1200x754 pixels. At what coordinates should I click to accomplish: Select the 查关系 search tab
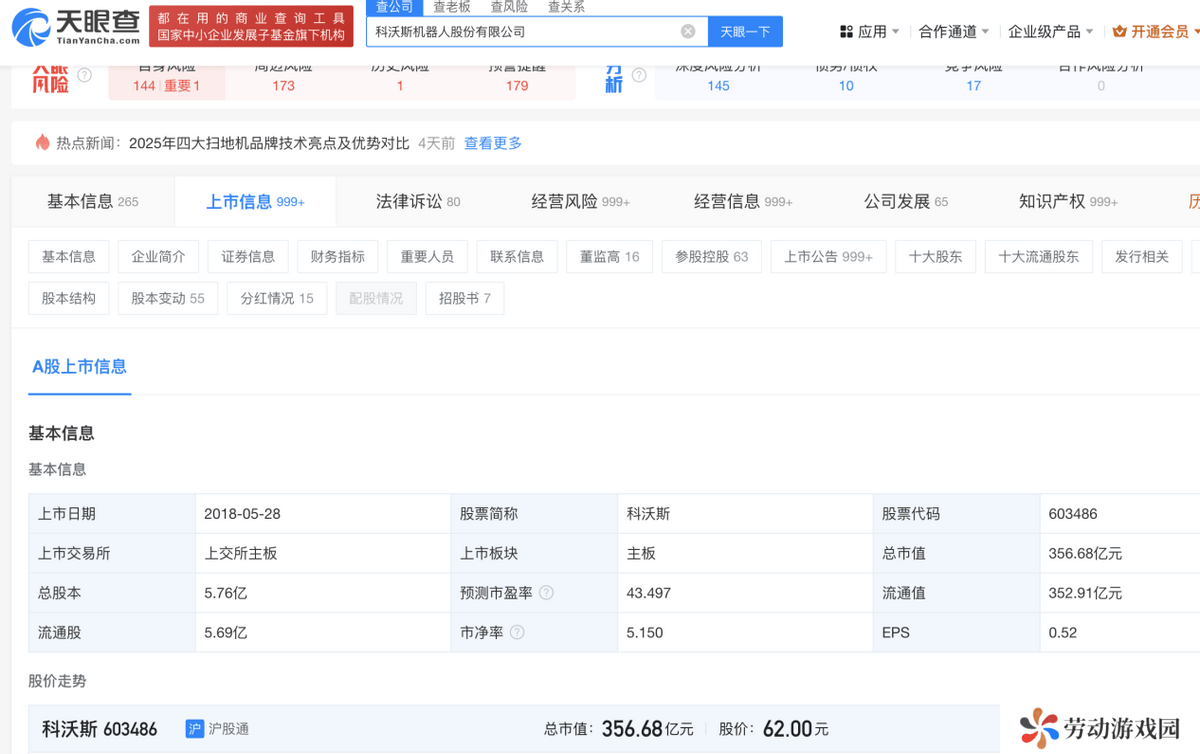[x=566, y=7]
